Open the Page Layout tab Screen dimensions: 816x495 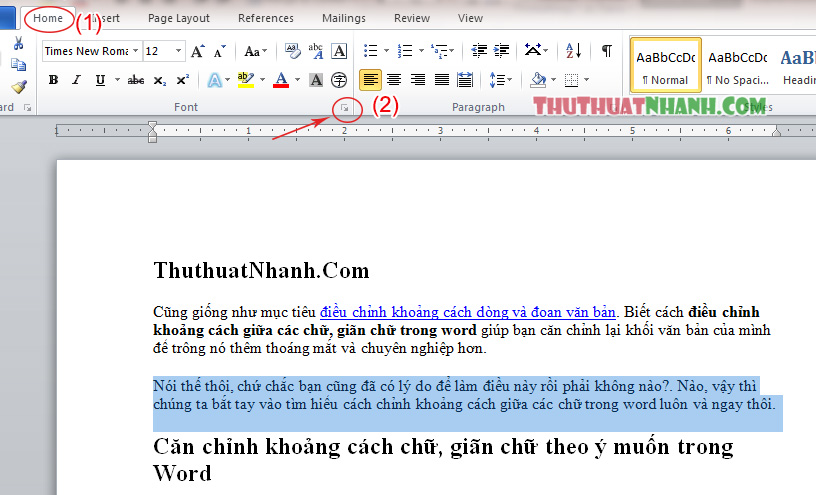click(x=178, y=18)
